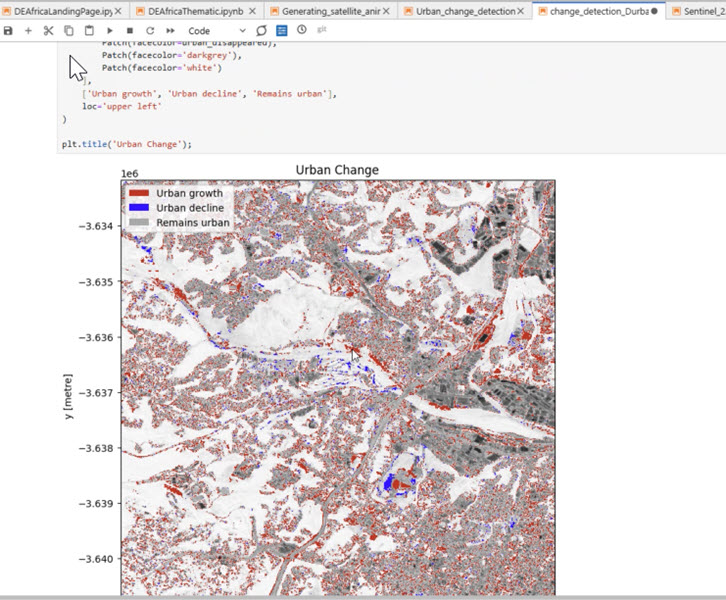Switch to the DEAfricaThematic.ipynb tab
The width and height of the screenshot is (726, 600).
point(195,11)
